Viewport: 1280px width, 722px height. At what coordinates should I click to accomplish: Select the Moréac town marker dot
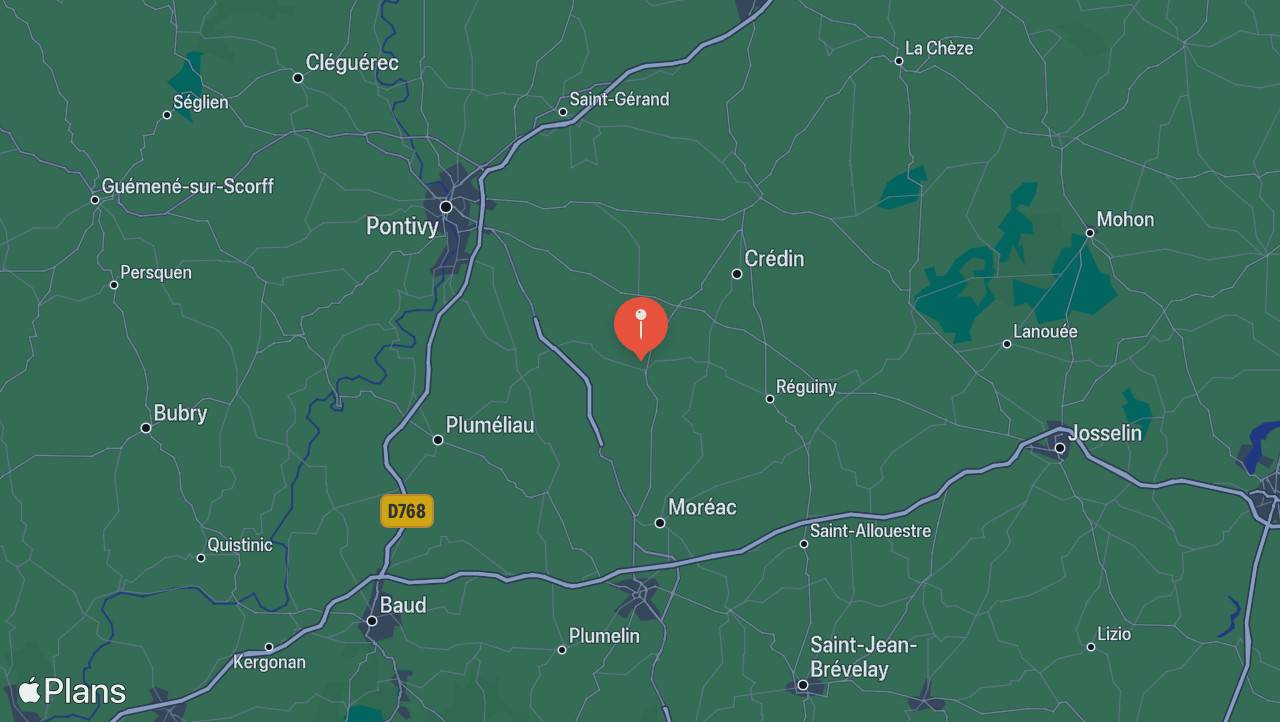pyautogui.click(x=660, y=523)
